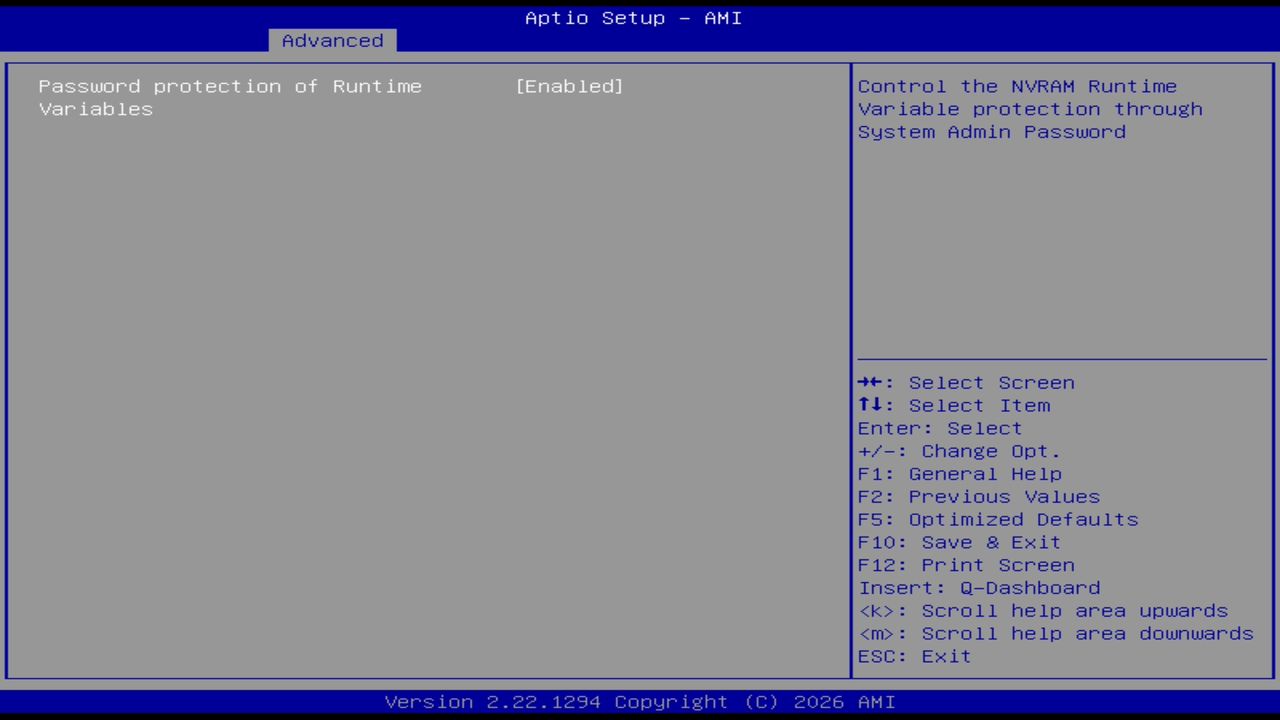
Task: Click the NVRAM Runtime Variable help text
Action: pyautogui.click(x=1030, y=109)
